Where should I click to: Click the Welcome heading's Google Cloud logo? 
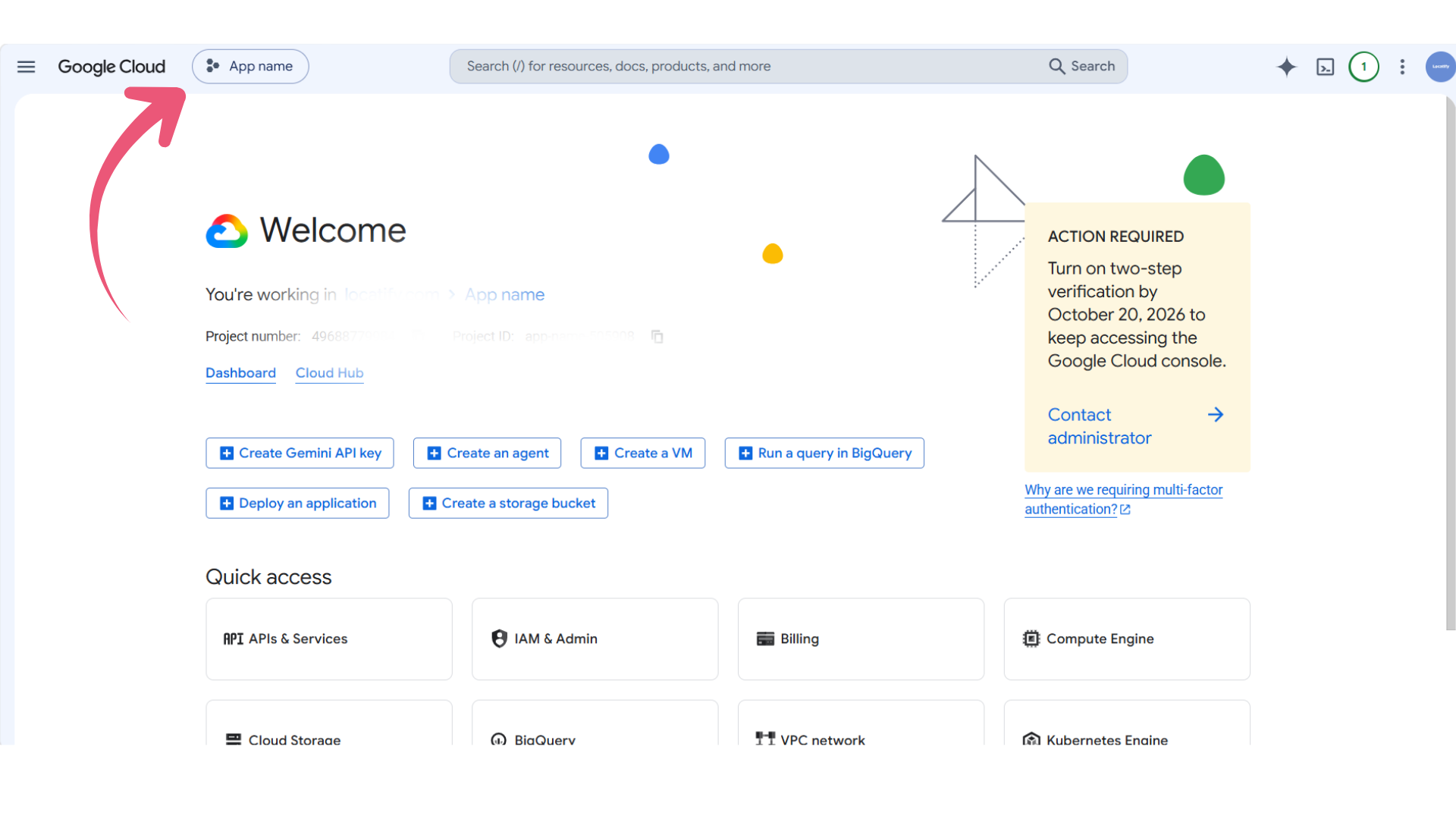(x=227, y=231)
